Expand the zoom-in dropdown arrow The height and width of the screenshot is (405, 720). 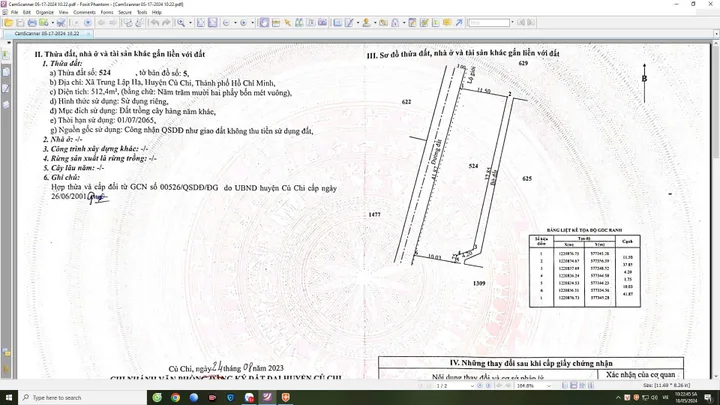coord(253,22)
